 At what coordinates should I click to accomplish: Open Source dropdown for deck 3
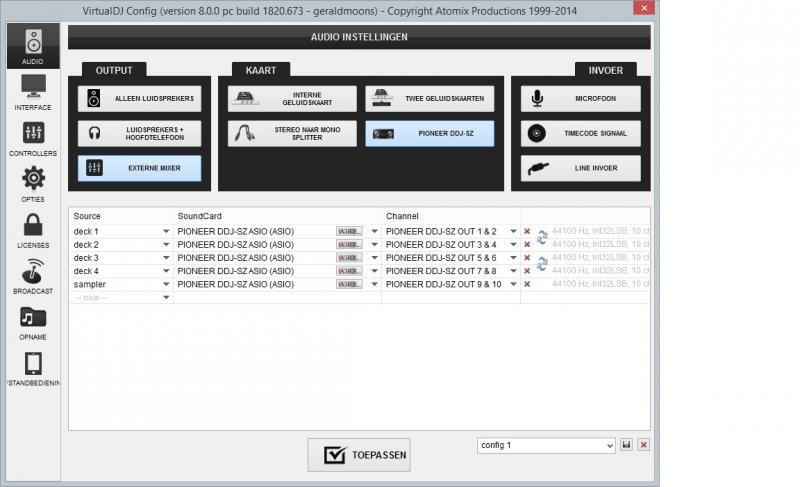click(166, 258)
